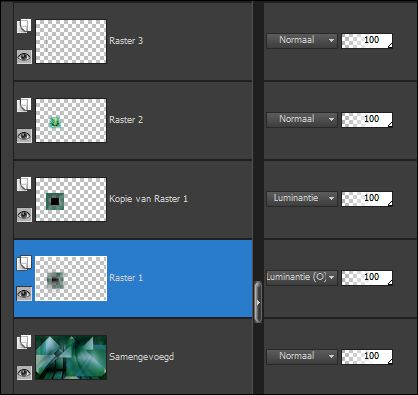Screen dimensions: 418x395
Task: Hide the Kopie van Raster 1 layer
Action: click(x=24, y=215)
